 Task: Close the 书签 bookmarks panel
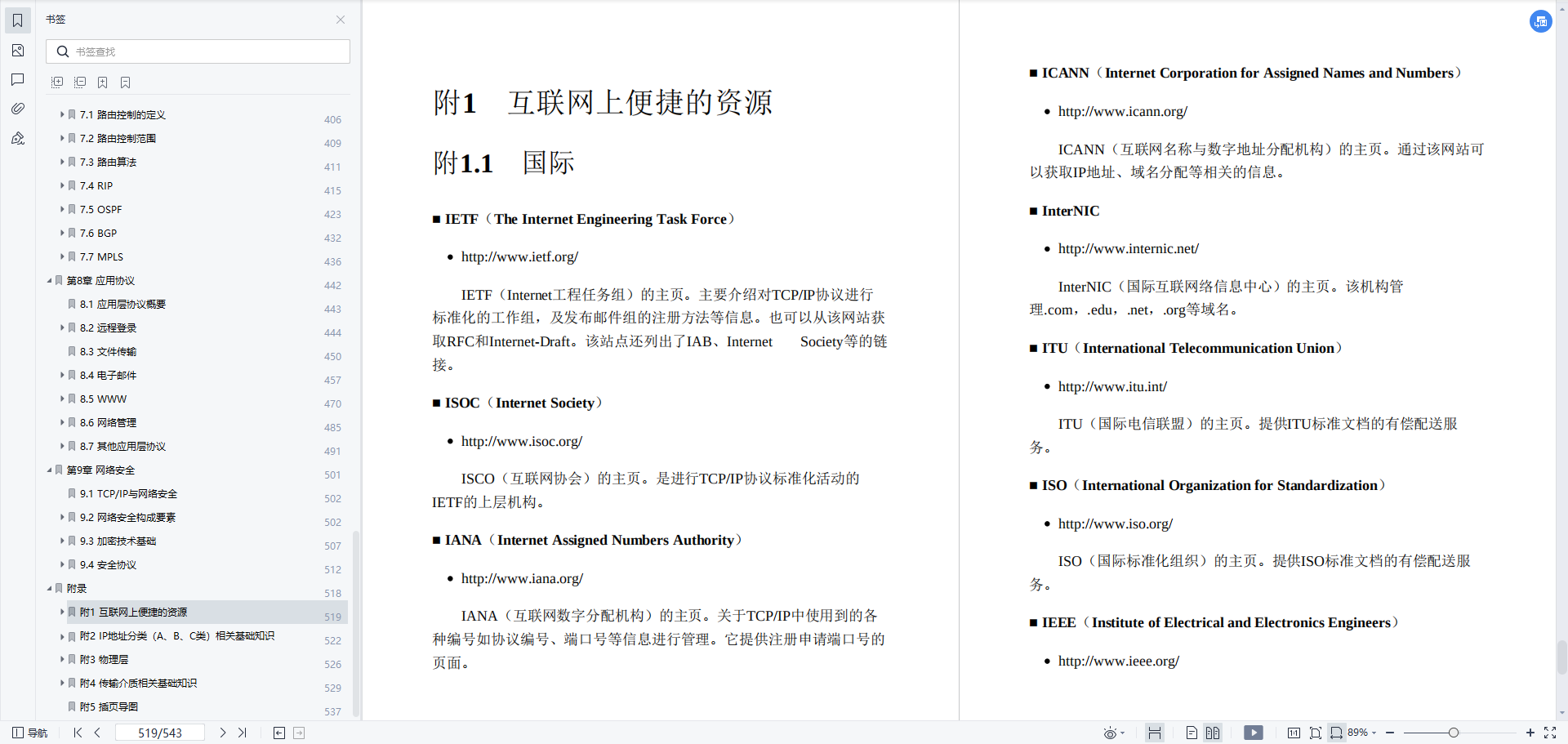341,20
